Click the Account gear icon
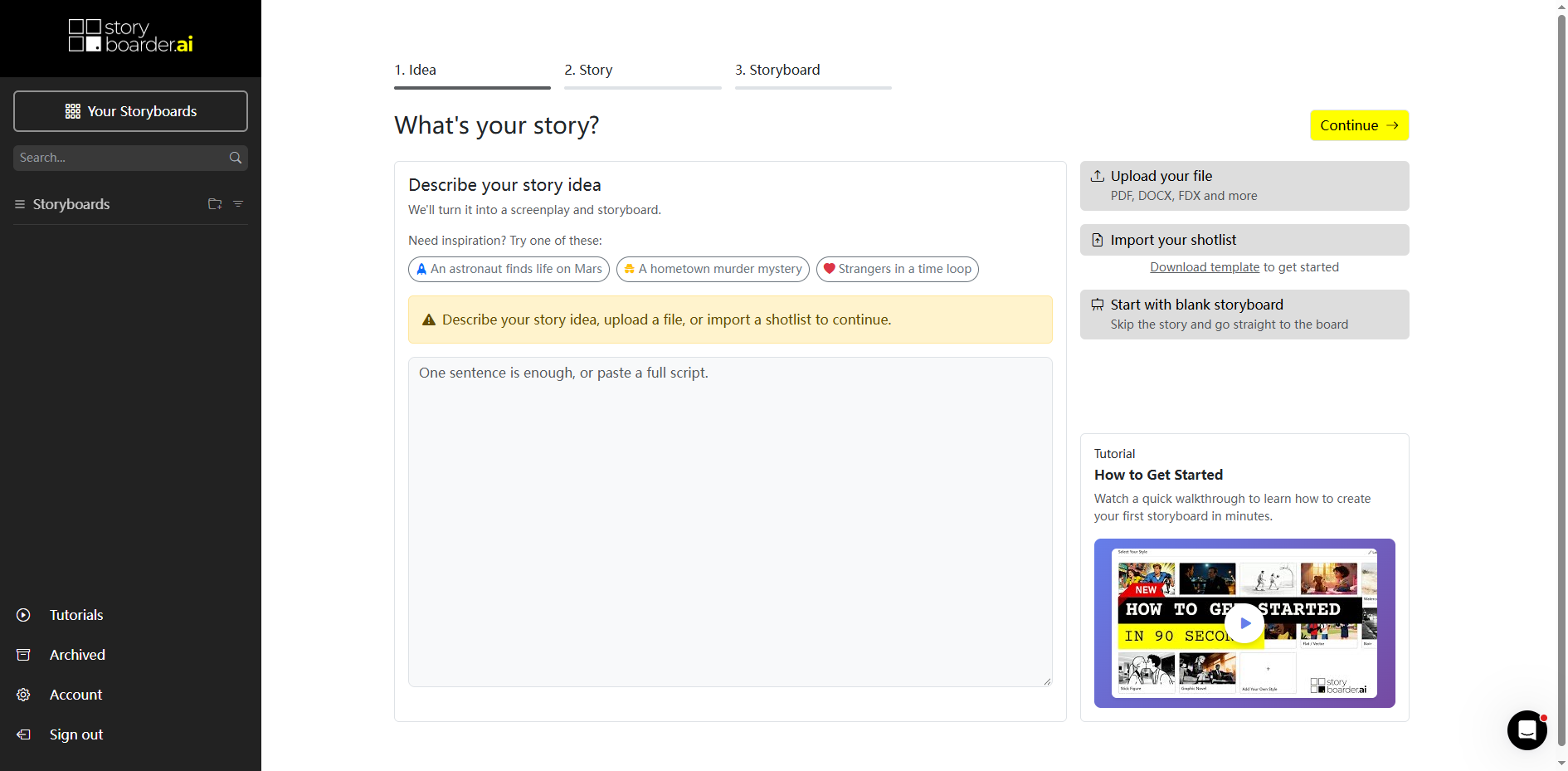The height and width of the screenshot is (771, 1568). coord(23,695)
